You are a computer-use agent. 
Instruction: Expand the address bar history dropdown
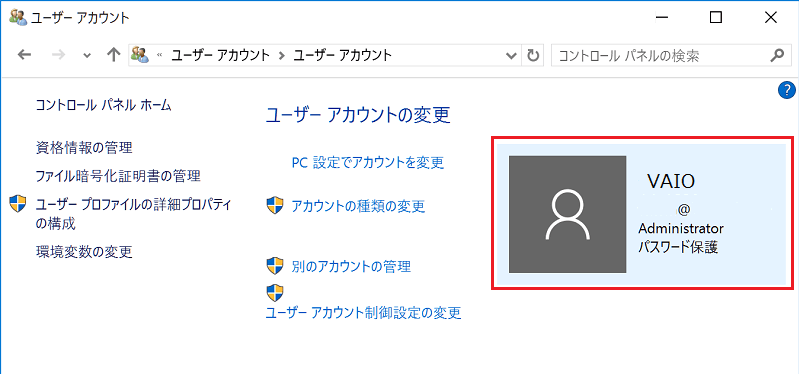click(x=511, y=55)
